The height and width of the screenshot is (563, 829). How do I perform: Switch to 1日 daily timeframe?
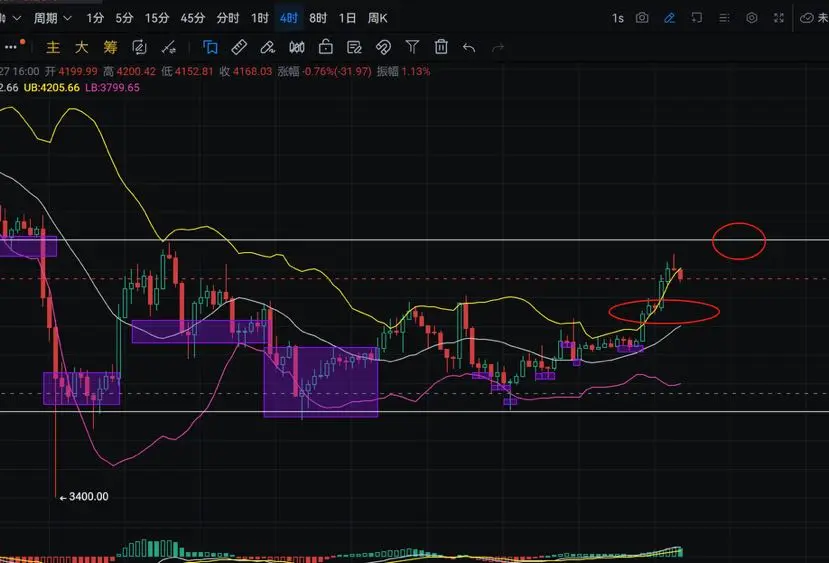coord(347,18)
